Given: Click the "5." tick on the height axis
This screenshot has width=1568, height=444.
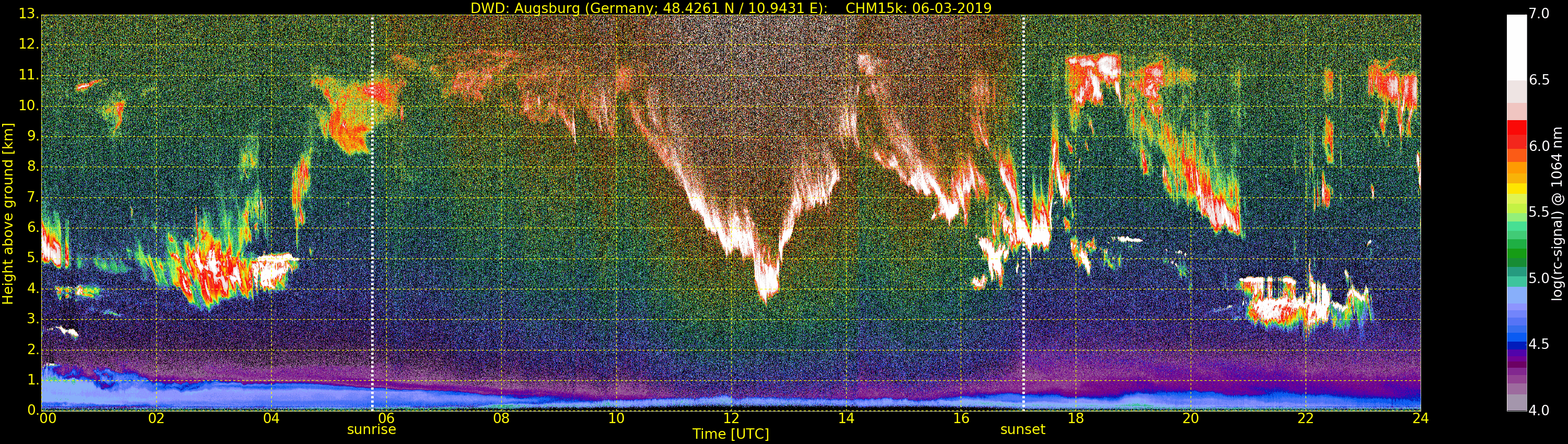Looking at the screenshot, I should (33, 258).
